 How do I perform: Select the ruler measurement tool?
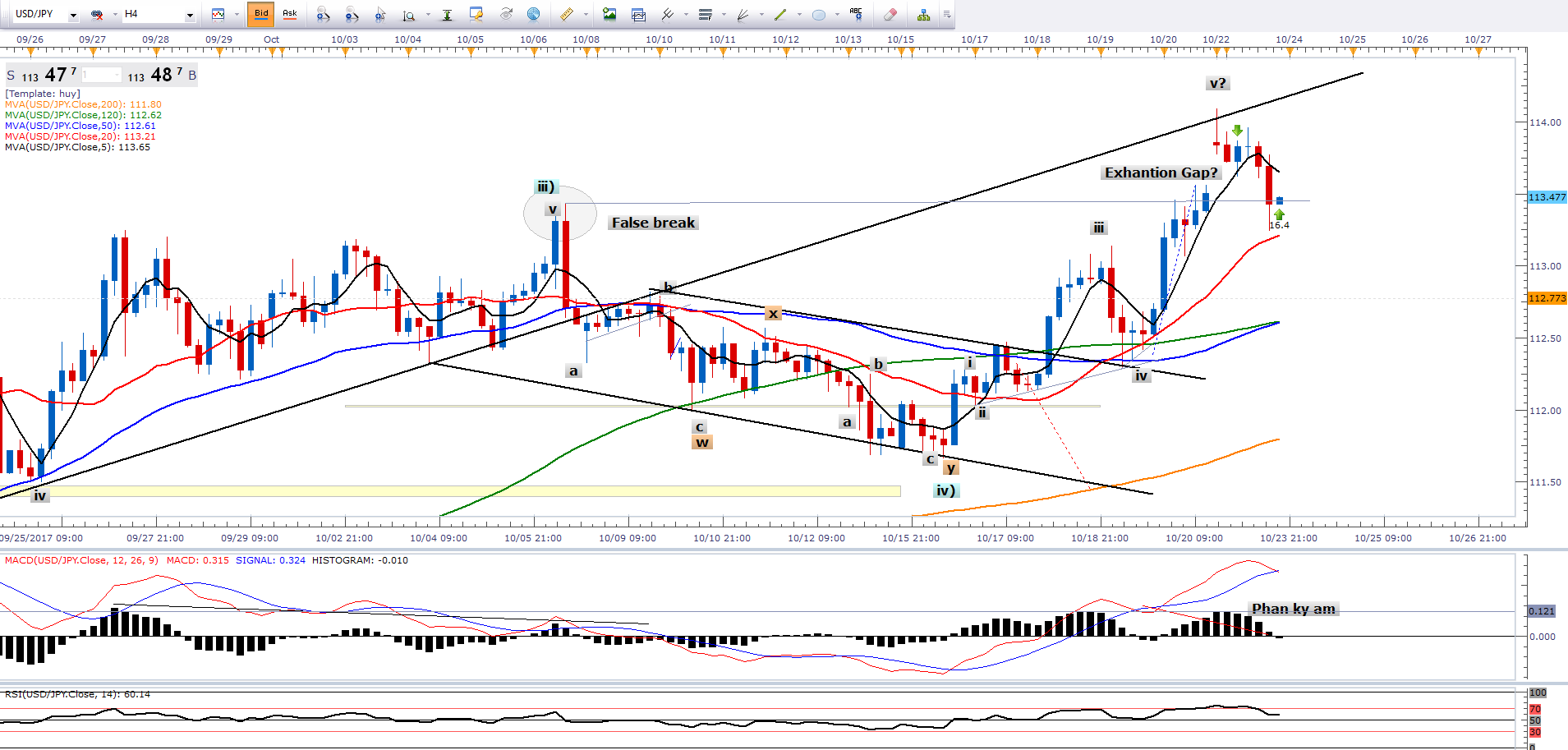(567, 14)
